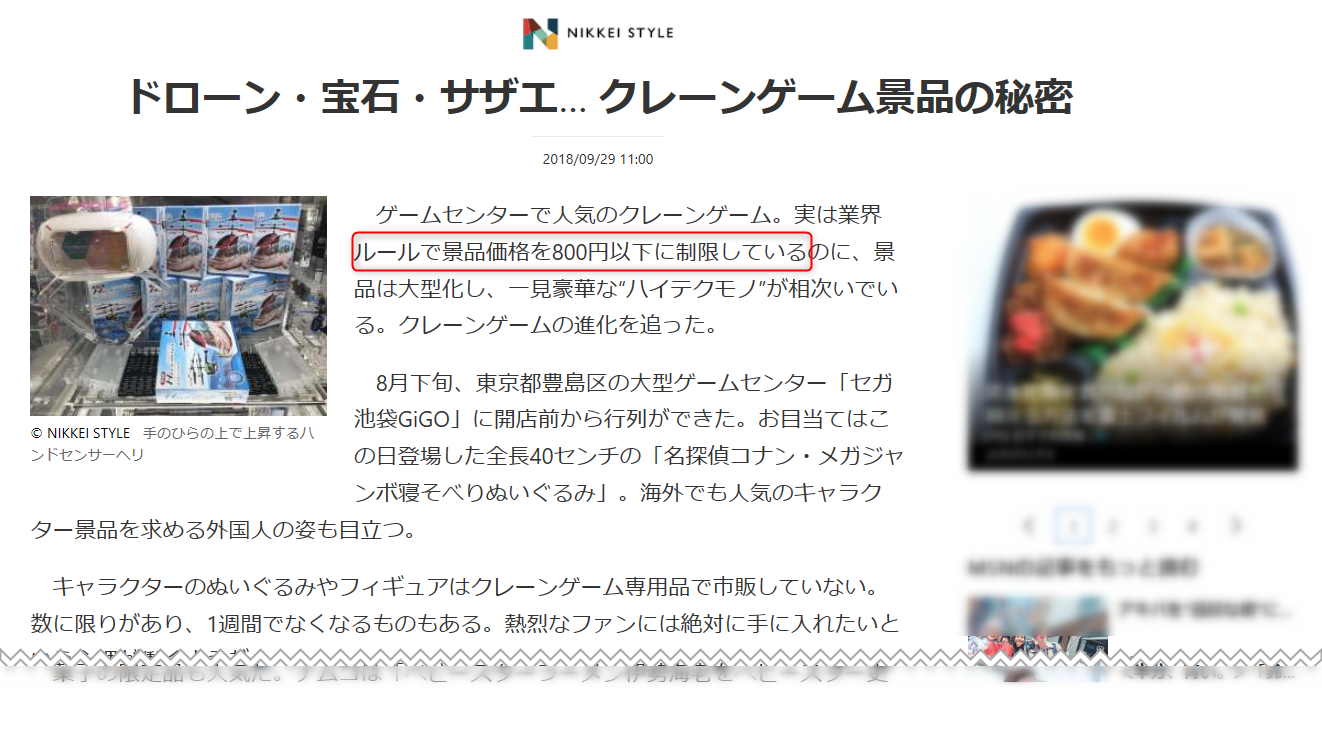Image resolution: width=1322 pixels, height=734 pixels.
Task: Open the アキバ related article thumbnail
Action: coord(1037,613)
